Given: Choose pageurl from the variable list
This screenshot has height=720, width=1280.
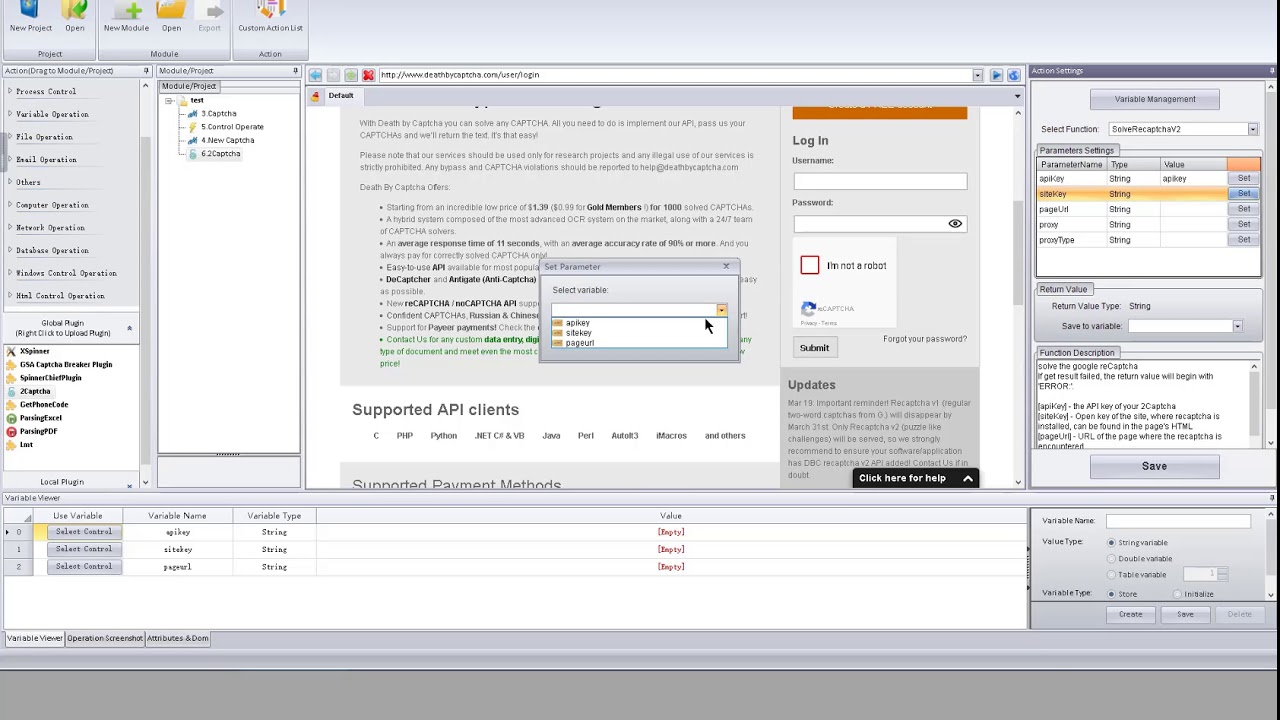Looking at the screenshot, I should (x=579, y=343).
